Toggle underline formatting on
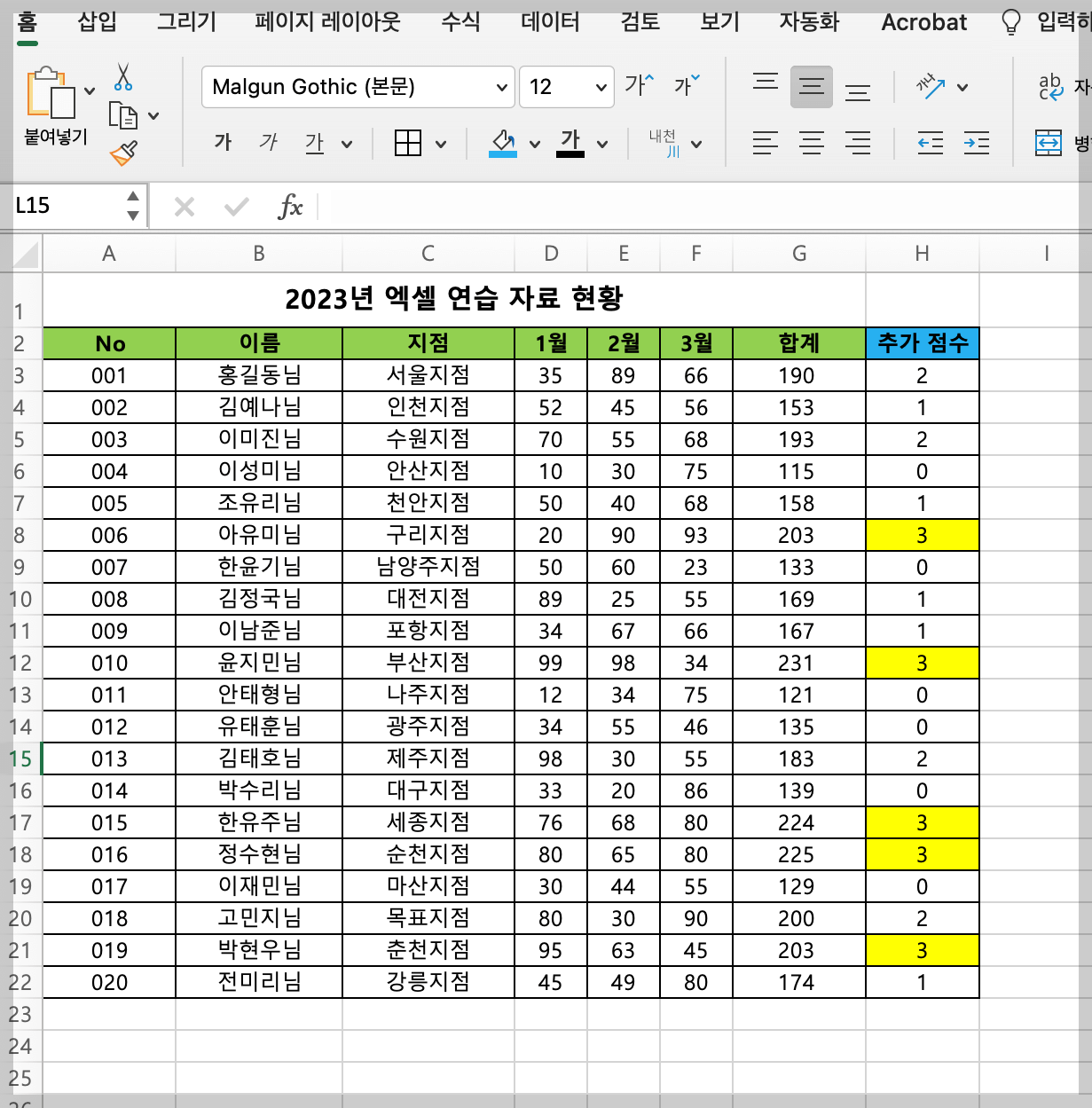The image size is (1092, 1108). (314, 142)
